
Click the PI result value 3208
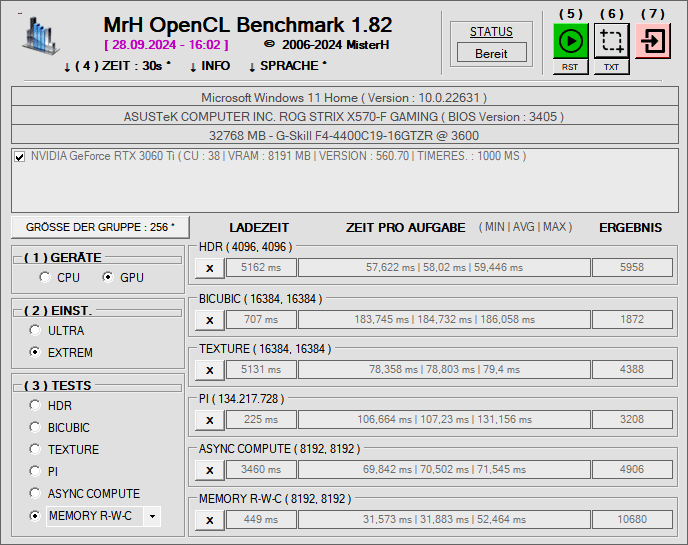coord(632,420)
